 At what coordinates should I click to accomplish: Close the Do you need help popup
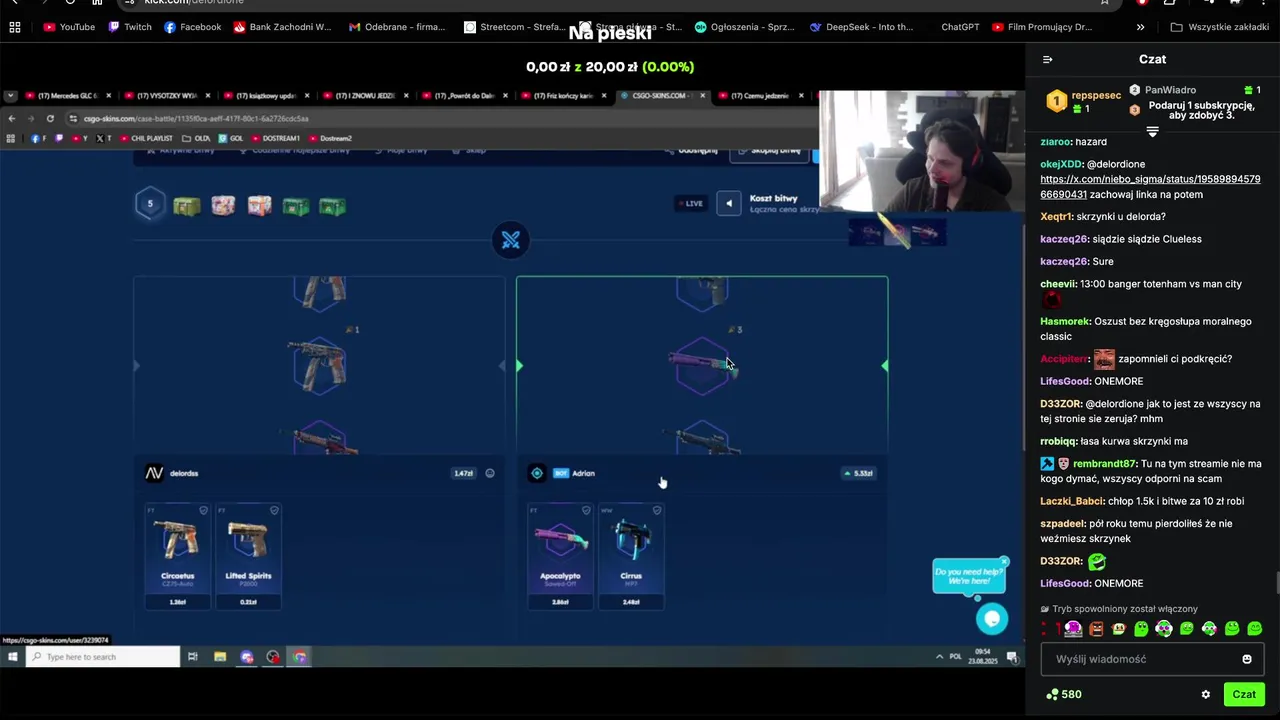coord(1004,562)
